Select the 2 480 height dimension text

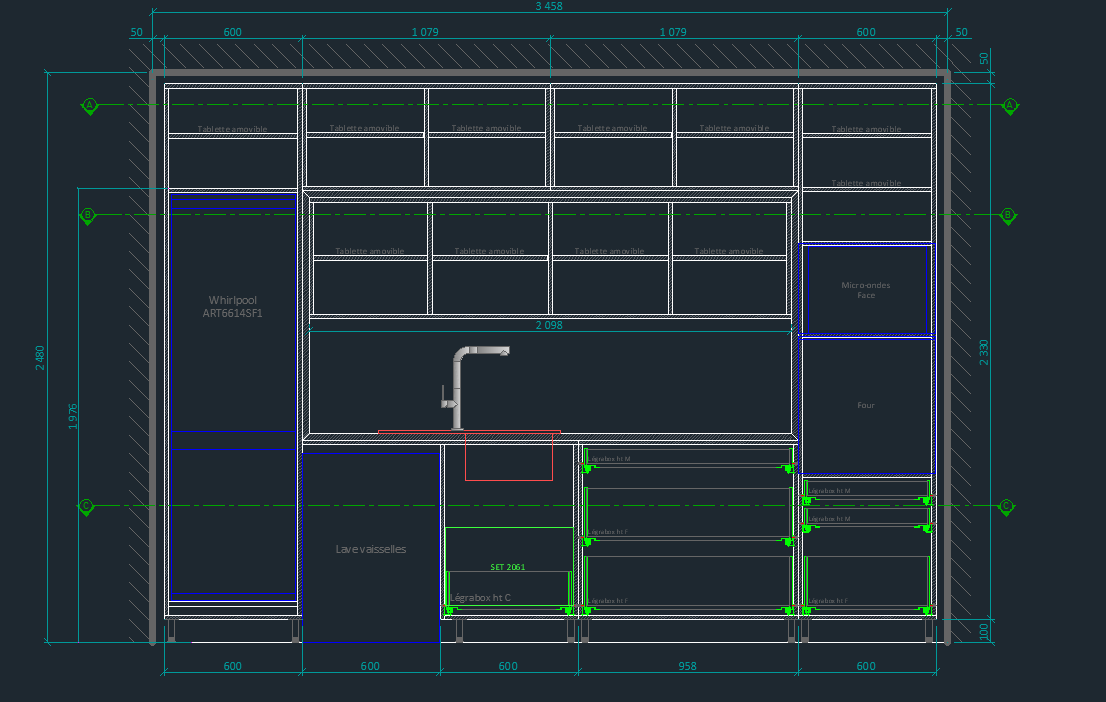click(40, 358)
